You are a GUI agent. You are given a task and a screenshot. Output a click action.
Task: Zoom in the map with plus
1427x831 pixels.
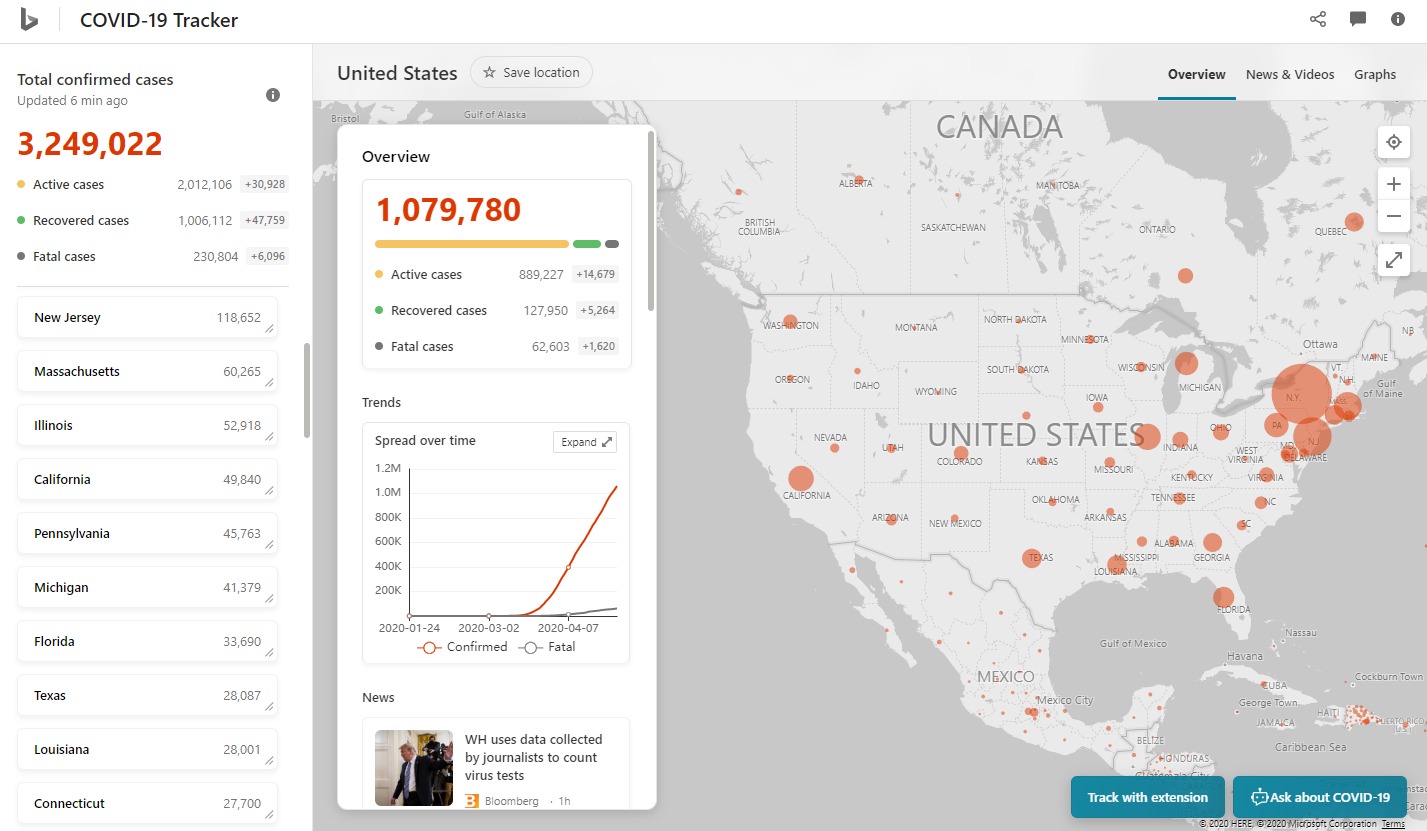click(x=1394, y=184)
